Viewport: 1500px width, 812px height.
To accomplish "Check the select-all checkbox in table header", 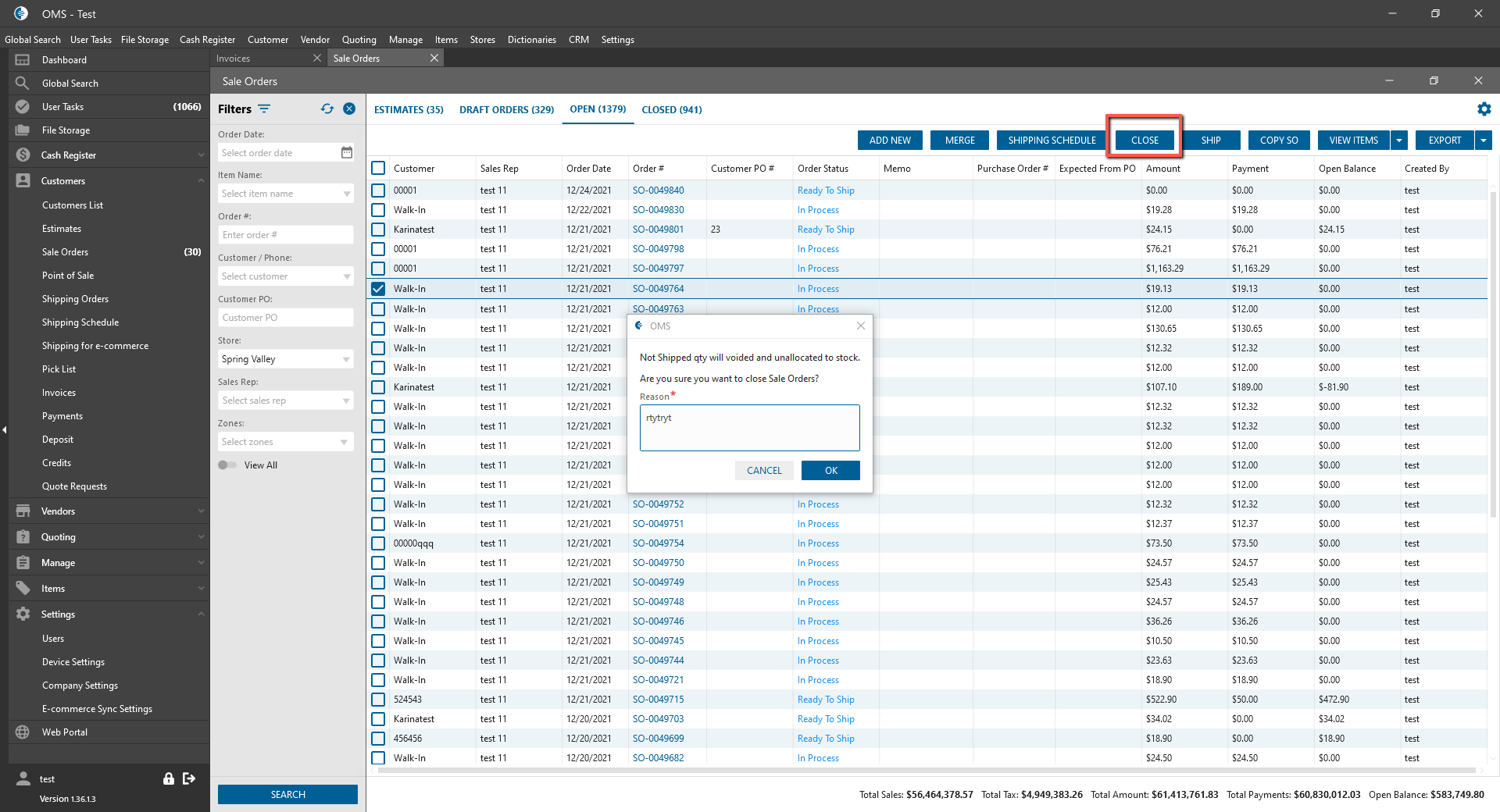I will (378, 168).
